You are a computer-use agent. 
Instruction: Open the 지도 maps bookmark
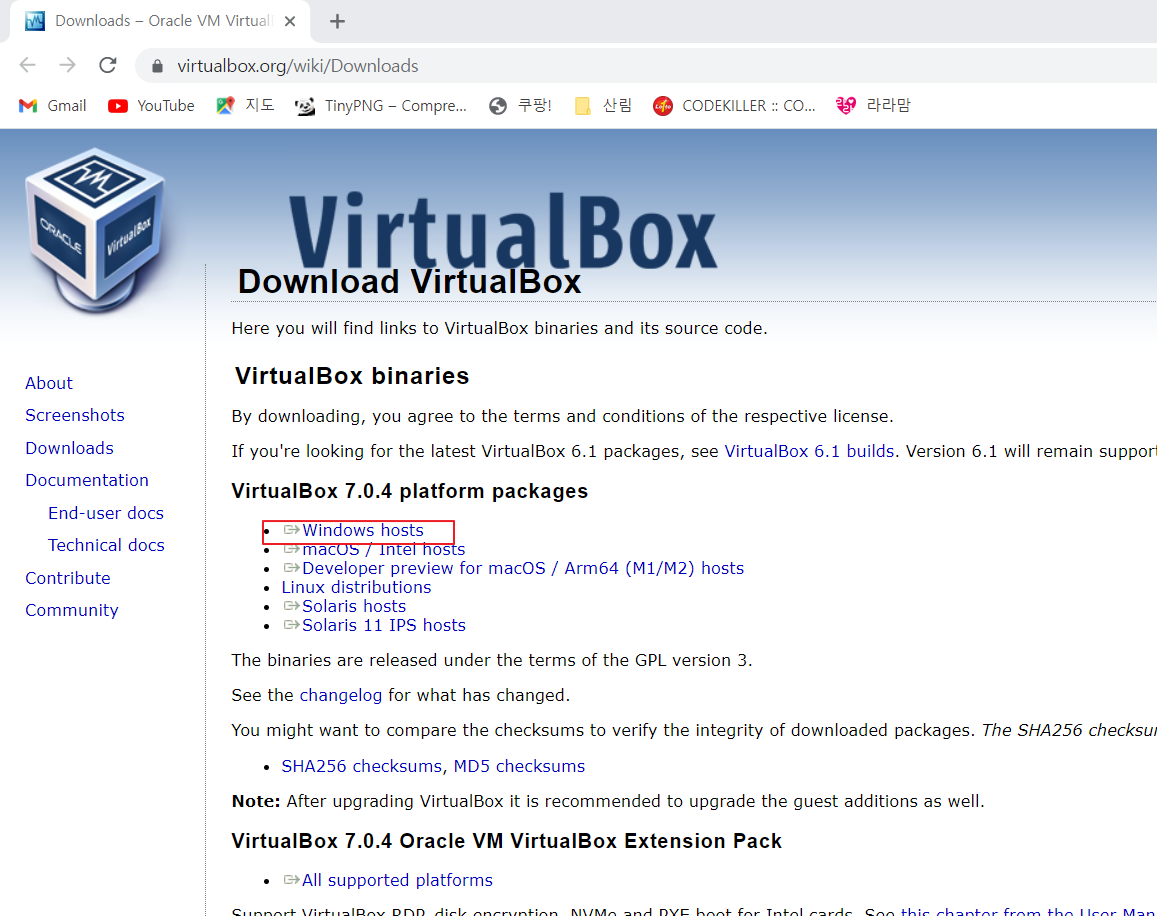click(245, 106)
